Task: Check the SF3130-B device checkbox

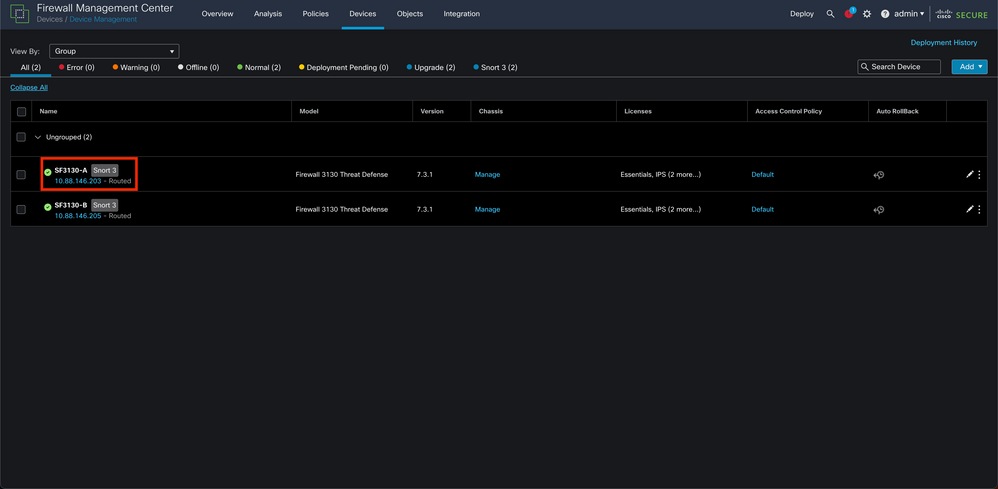Action: coord(21,209)
